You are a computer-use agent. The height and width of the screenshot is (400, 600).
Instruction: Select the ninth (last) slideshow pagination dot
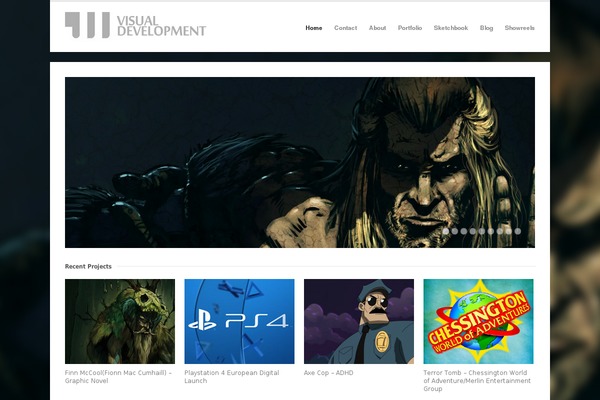pyautogui.click(x=518, y=231)
